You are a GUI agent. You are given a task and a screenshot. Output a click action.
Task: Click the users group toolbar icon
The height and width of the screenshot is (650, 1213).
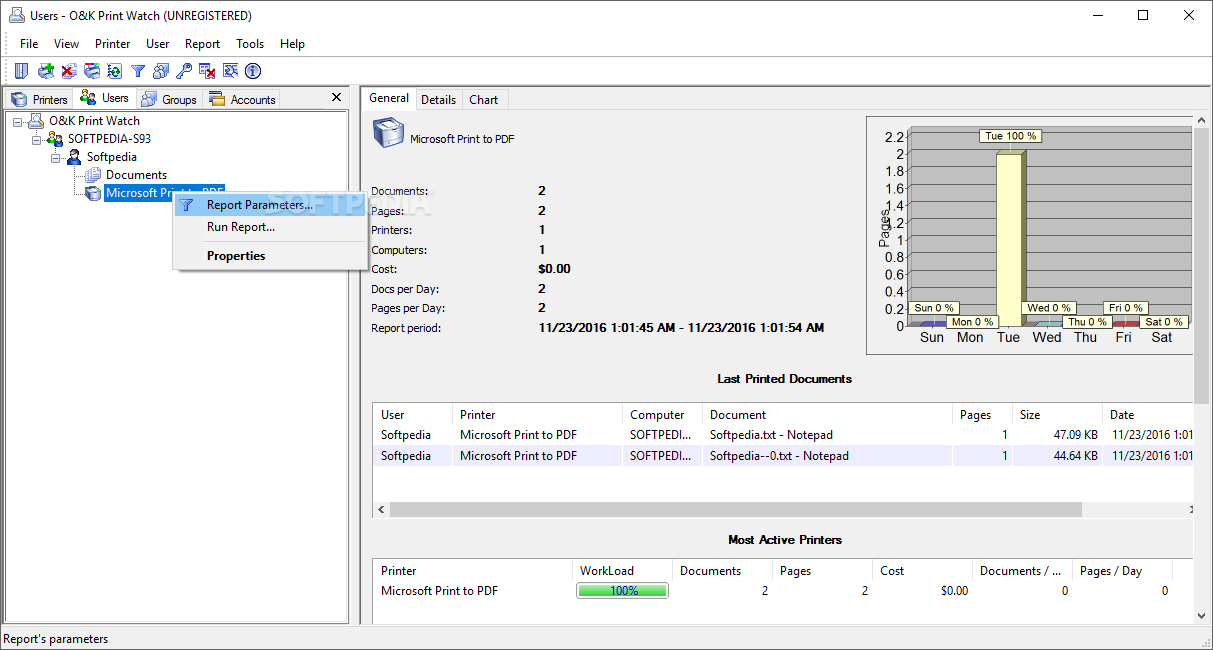pyautogui.click(x=161, y=71)
